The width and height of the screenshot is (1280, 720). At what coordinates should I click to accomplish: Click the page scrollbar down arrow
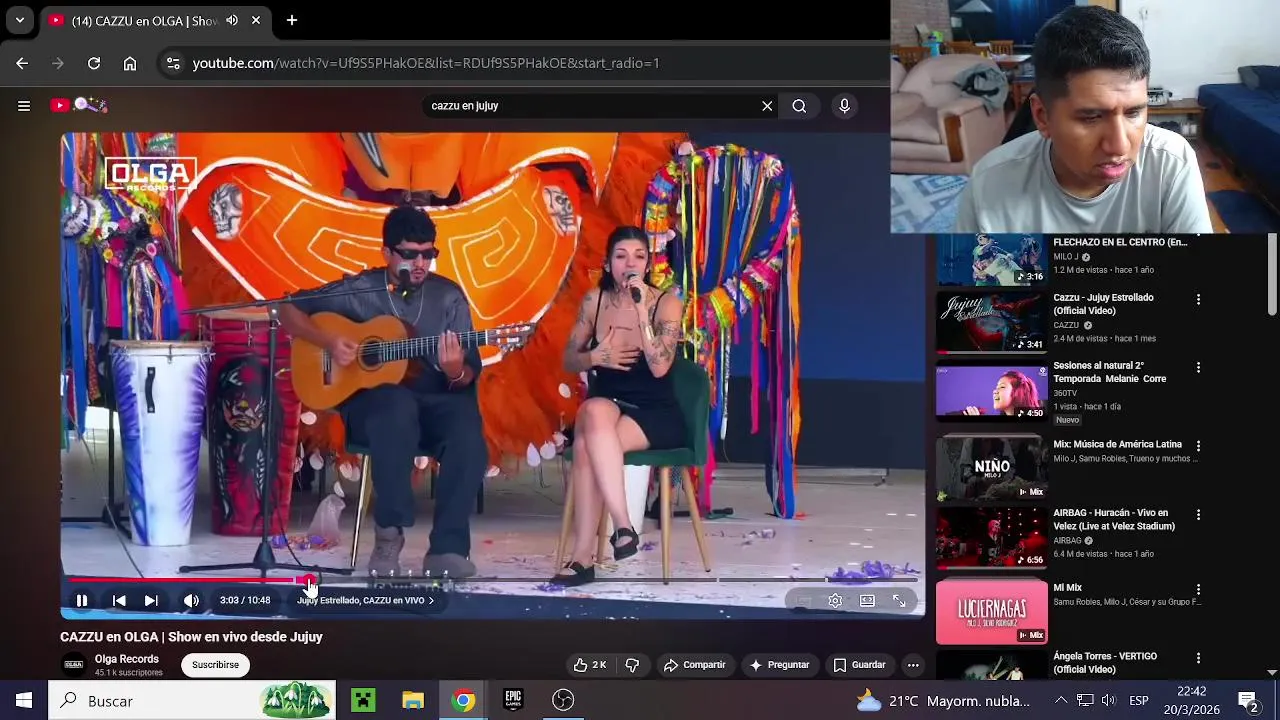pos(1272,672)
